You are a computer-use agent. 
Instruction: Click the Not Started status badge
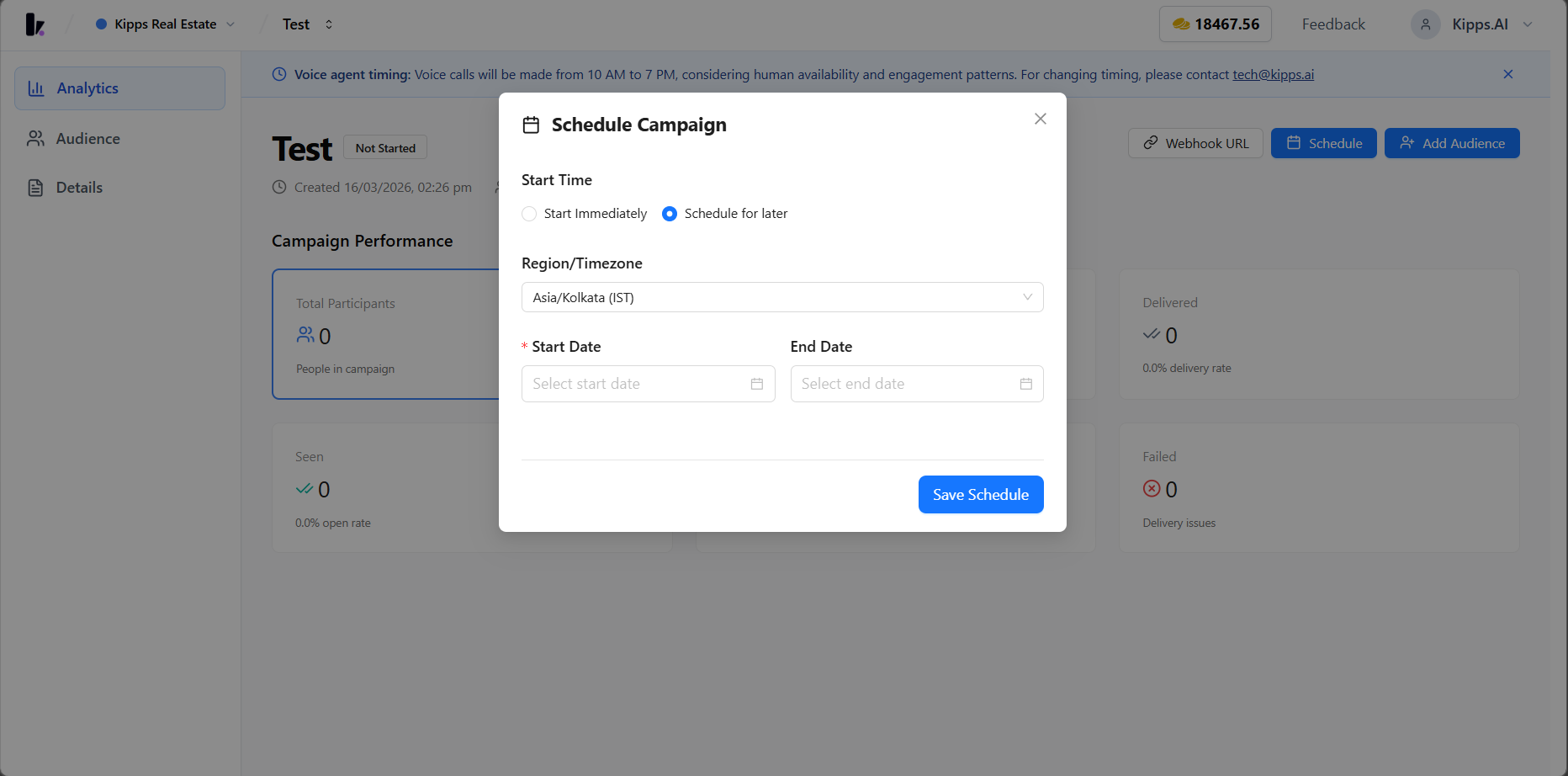[385, 148]
